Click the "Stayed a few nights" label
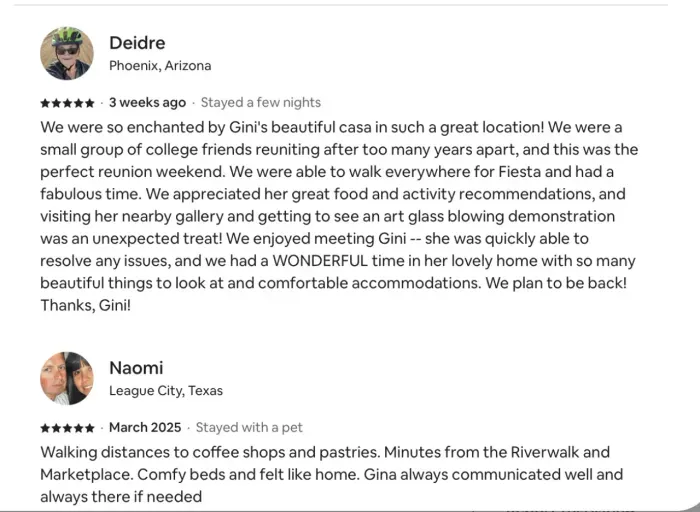The height and width of the screenshot is (512, 700). 261,102
